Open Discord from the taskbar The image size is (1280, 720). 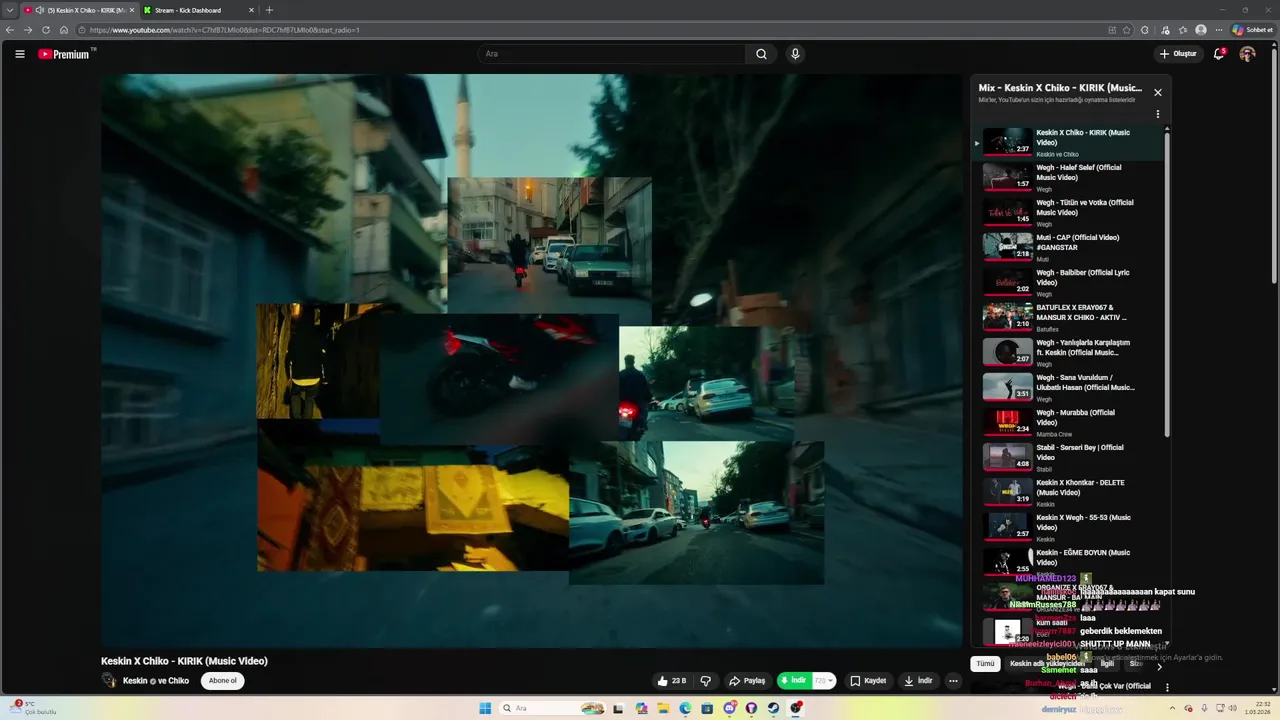tap(729, 708)
